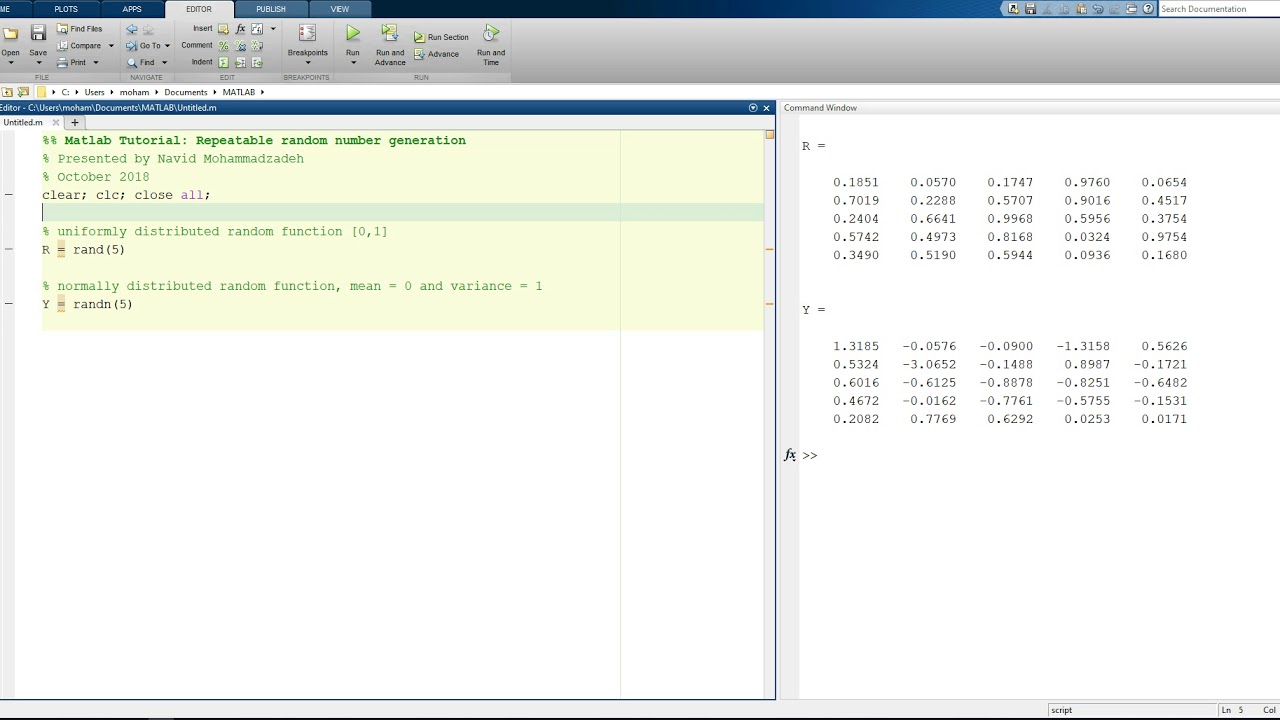Toggle breakpoint on the 'R = rand(5)' line

pyautogui.click(x=8, y=249)
